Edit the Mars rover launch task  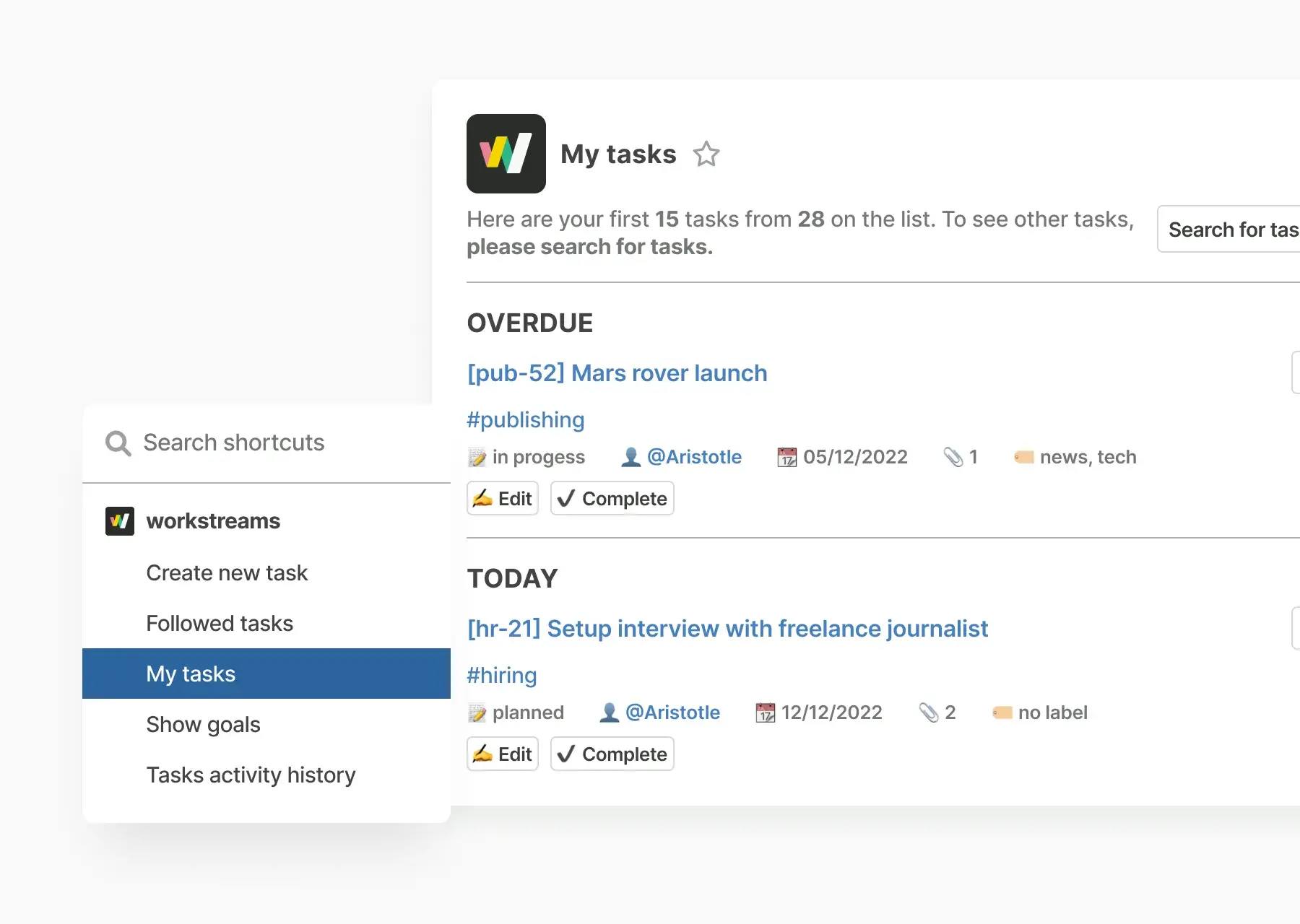[503, 499]
